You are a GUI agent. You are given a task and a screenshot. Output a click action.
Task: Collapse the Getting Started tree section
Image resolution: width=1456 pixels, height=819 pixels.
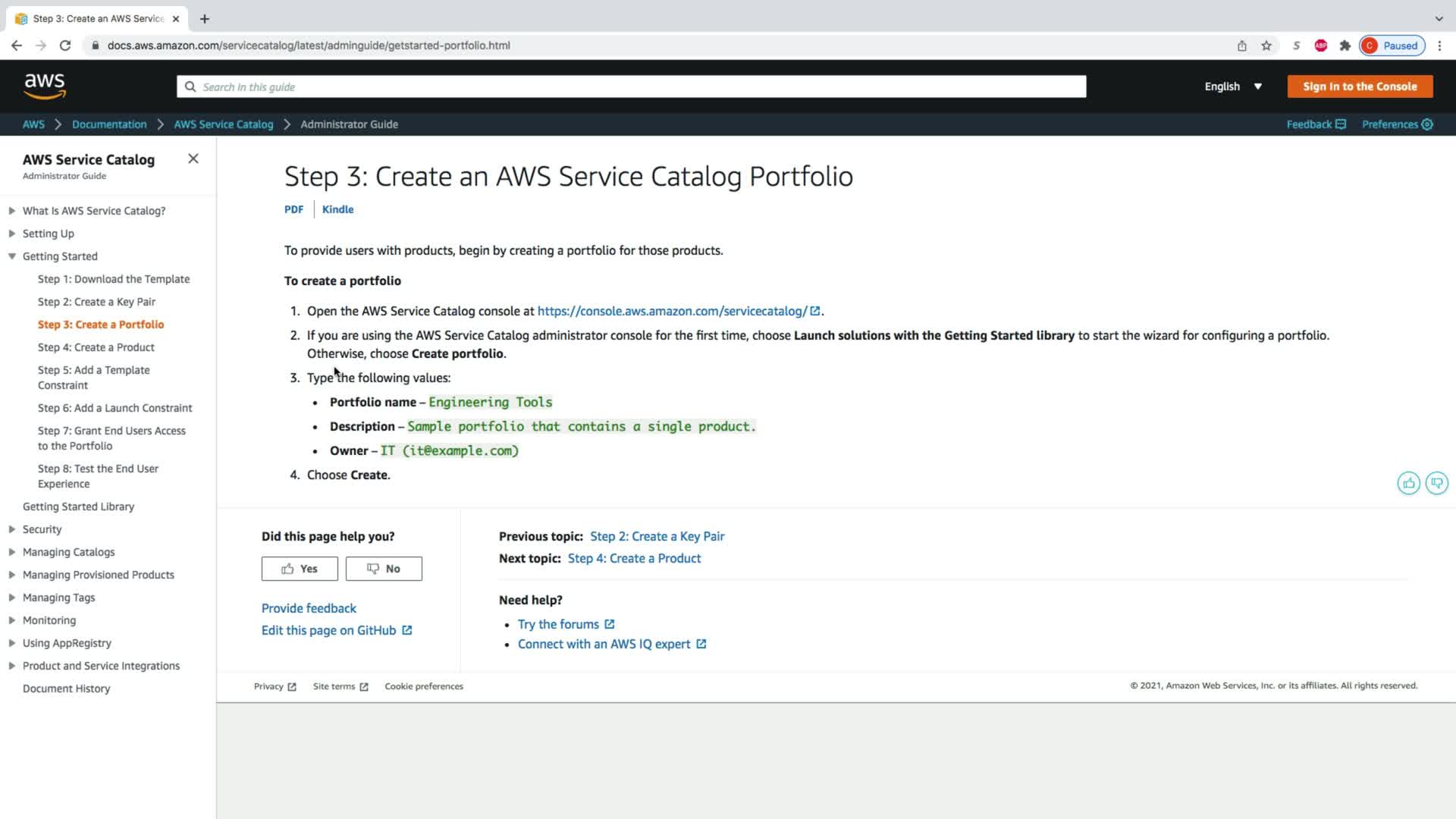12,256
